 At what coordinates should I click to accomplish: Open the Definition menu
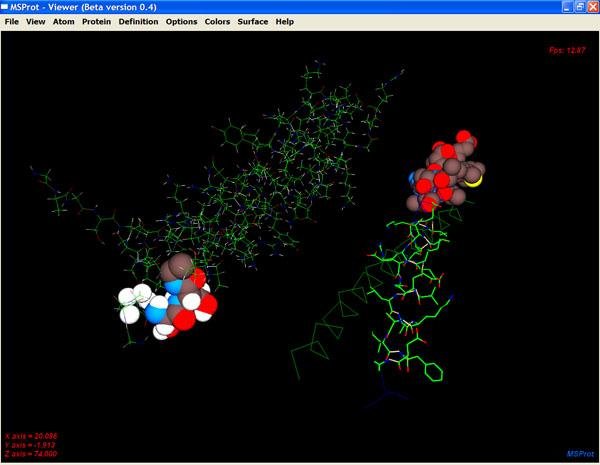coord(138,22)
